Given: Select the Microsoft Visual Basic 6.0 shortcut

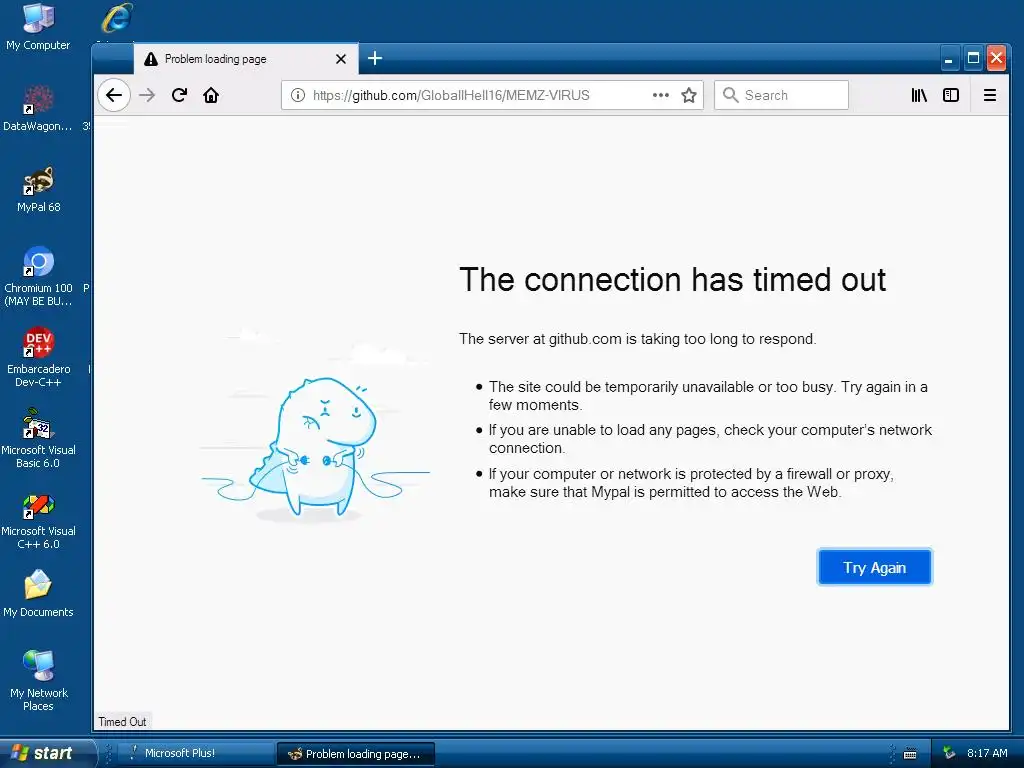Looking at the screenshot, I should click(38, 438).
